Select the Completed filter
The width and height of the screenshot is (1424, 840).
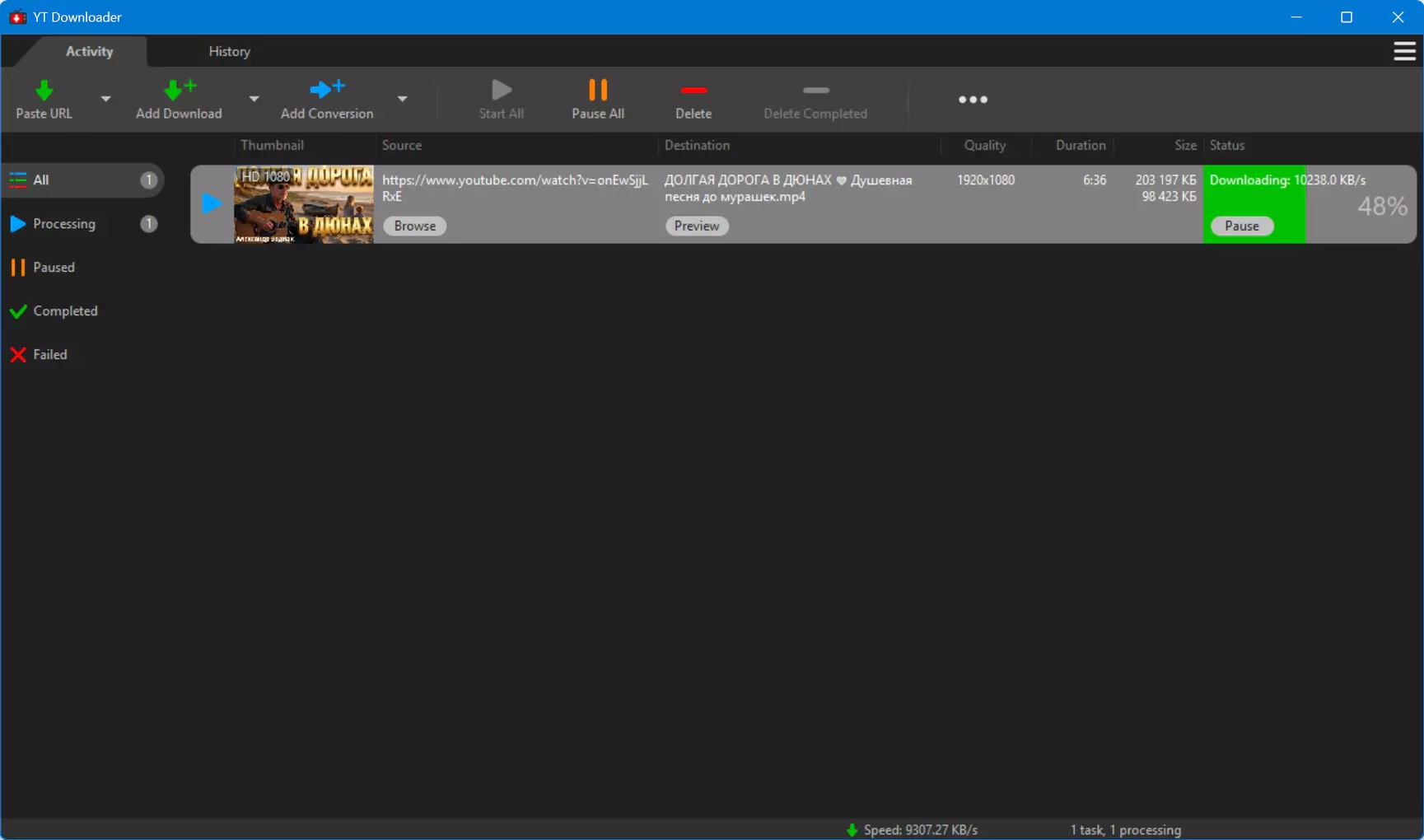click(x=82, y=311)
